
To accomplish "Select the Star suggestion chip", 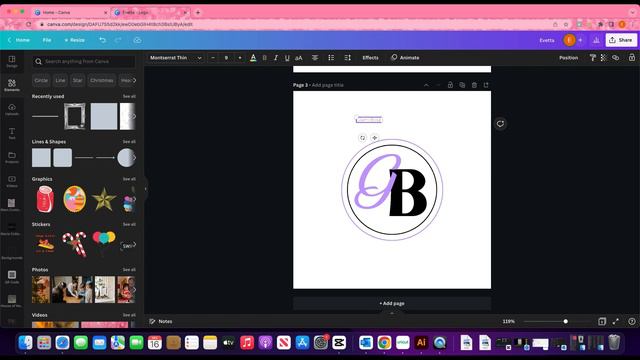I will 78,80.
